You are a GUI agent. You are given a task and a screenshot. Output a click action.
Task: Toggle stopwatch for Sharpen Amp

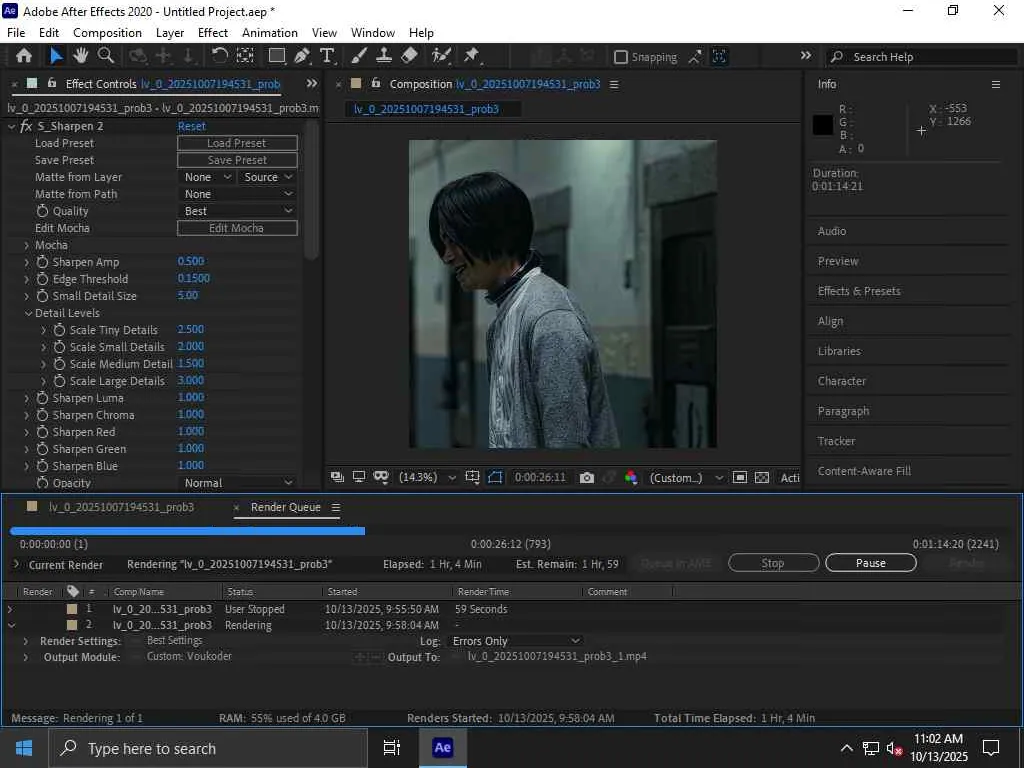(x=42, y=262)
